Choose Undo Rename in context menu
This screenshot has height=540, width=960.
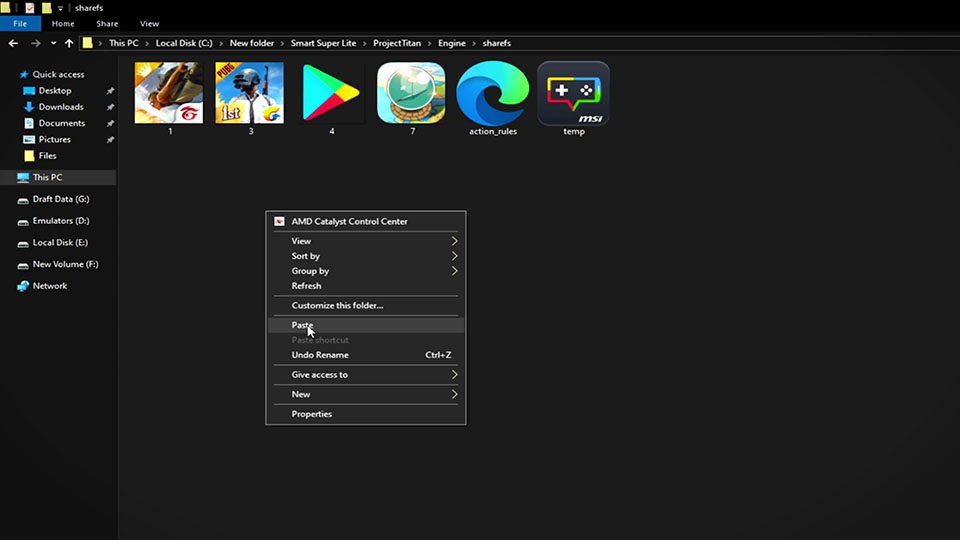tap(366, 355)
